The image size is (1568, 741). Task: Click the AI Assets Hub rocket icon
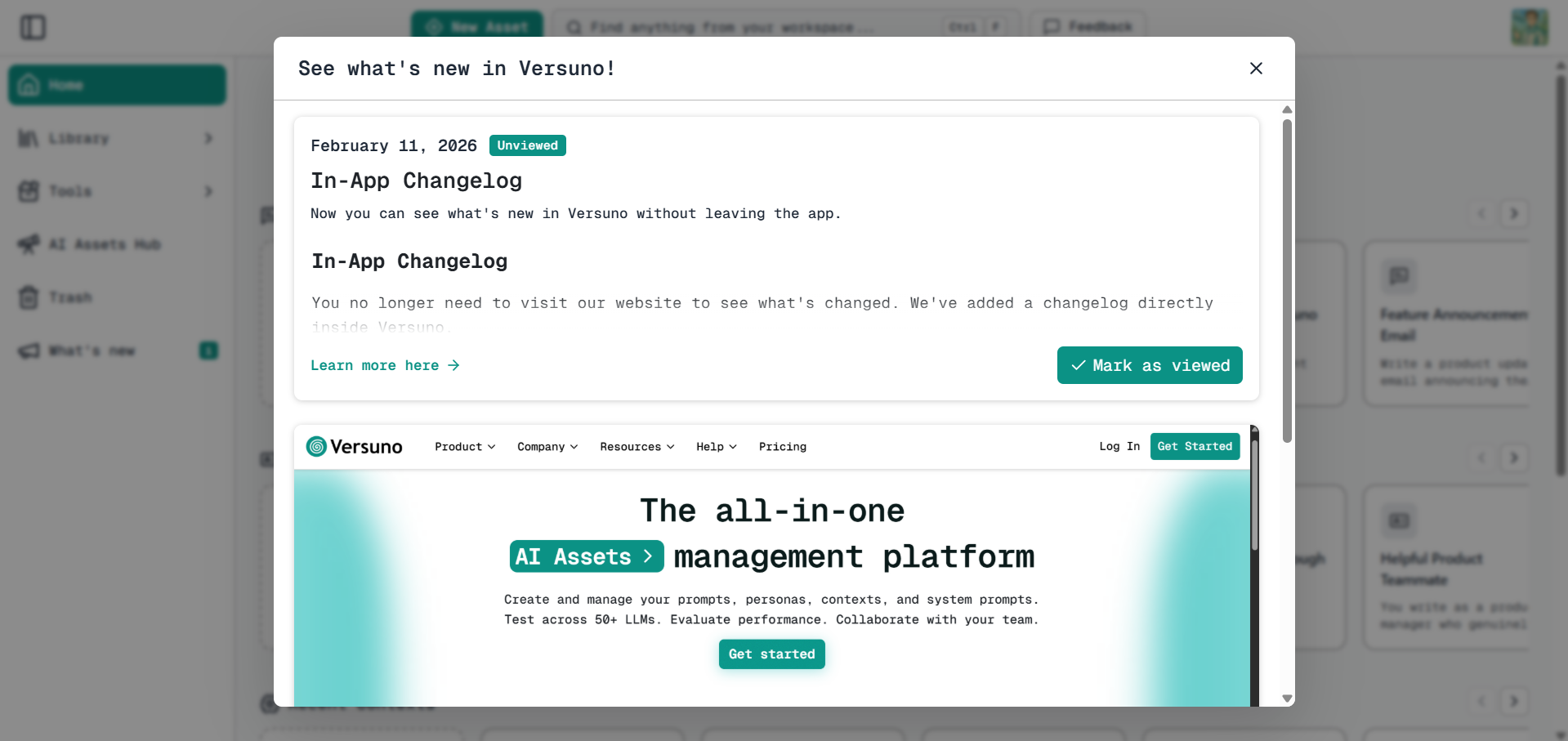29,244
